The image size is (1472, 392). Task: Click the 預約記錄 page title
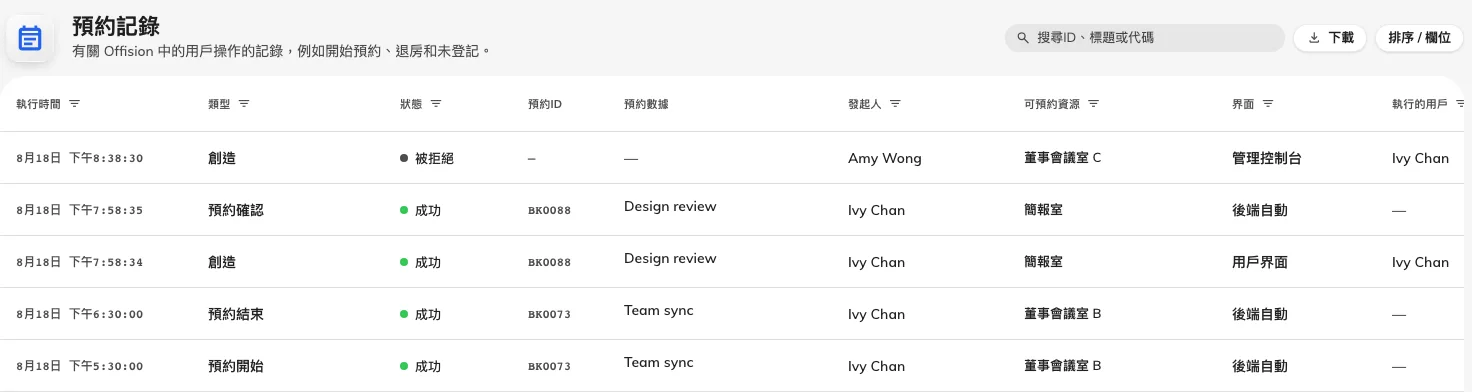click(x=116, y=27)
